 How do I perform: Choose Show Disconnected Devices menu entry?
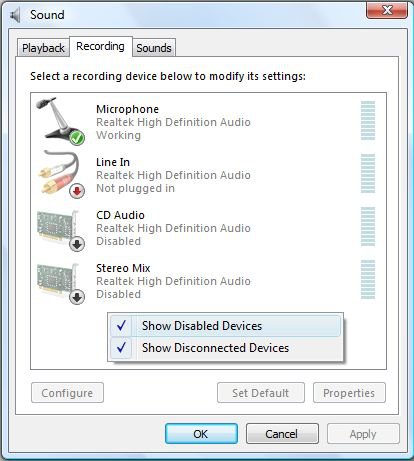point(225,348)
